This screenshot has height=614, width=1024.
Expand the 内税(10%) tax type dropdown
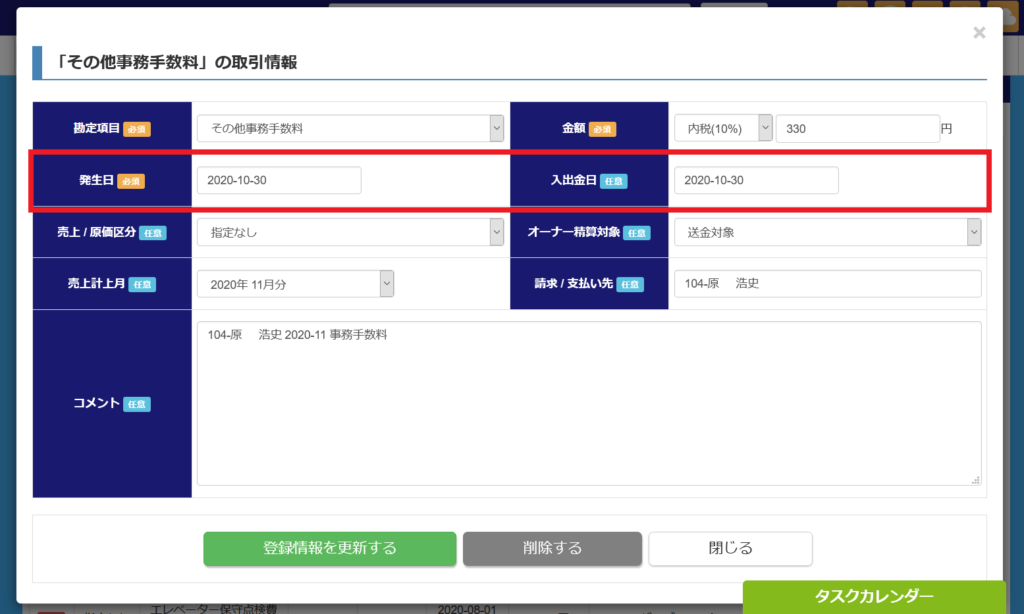(723, 129)
